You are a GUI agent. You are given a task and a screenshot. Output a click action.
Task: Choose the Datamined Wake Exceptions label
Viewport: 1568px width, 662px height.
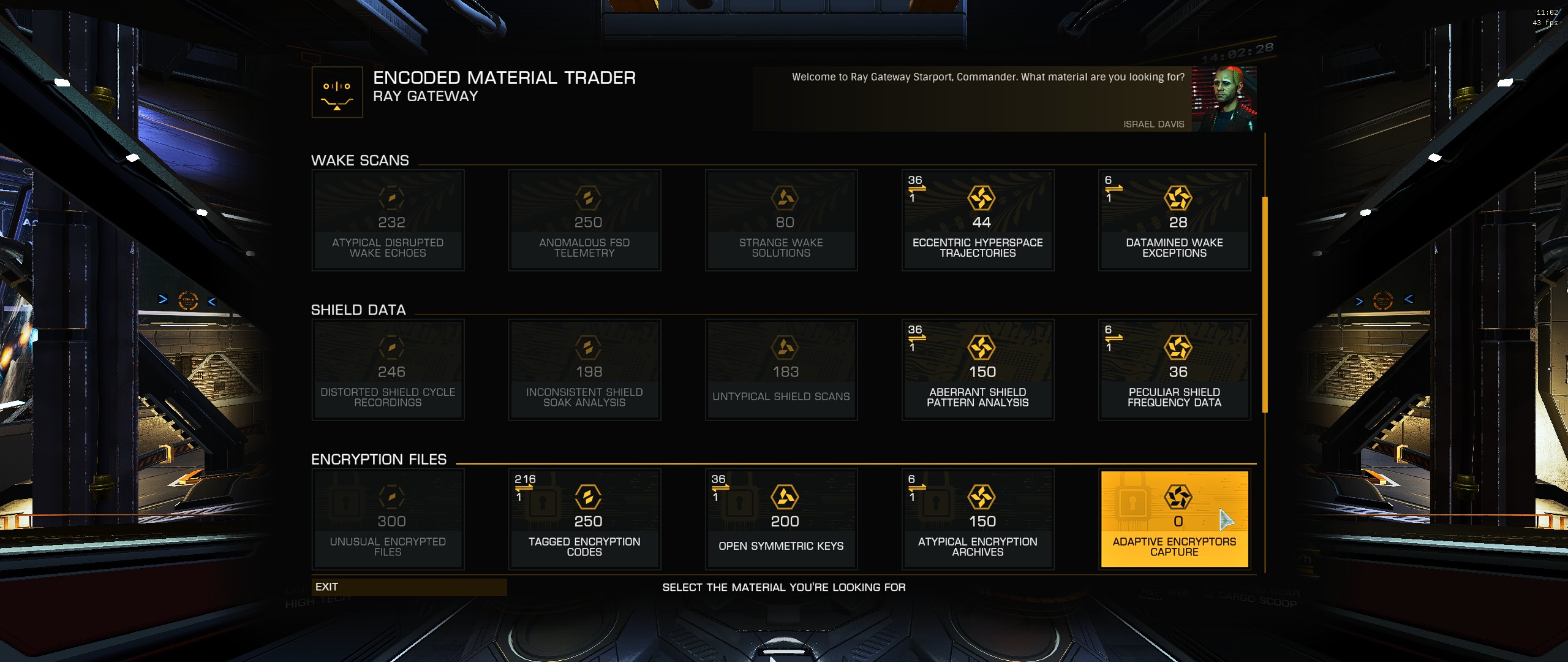click(x=1174, y=248)
